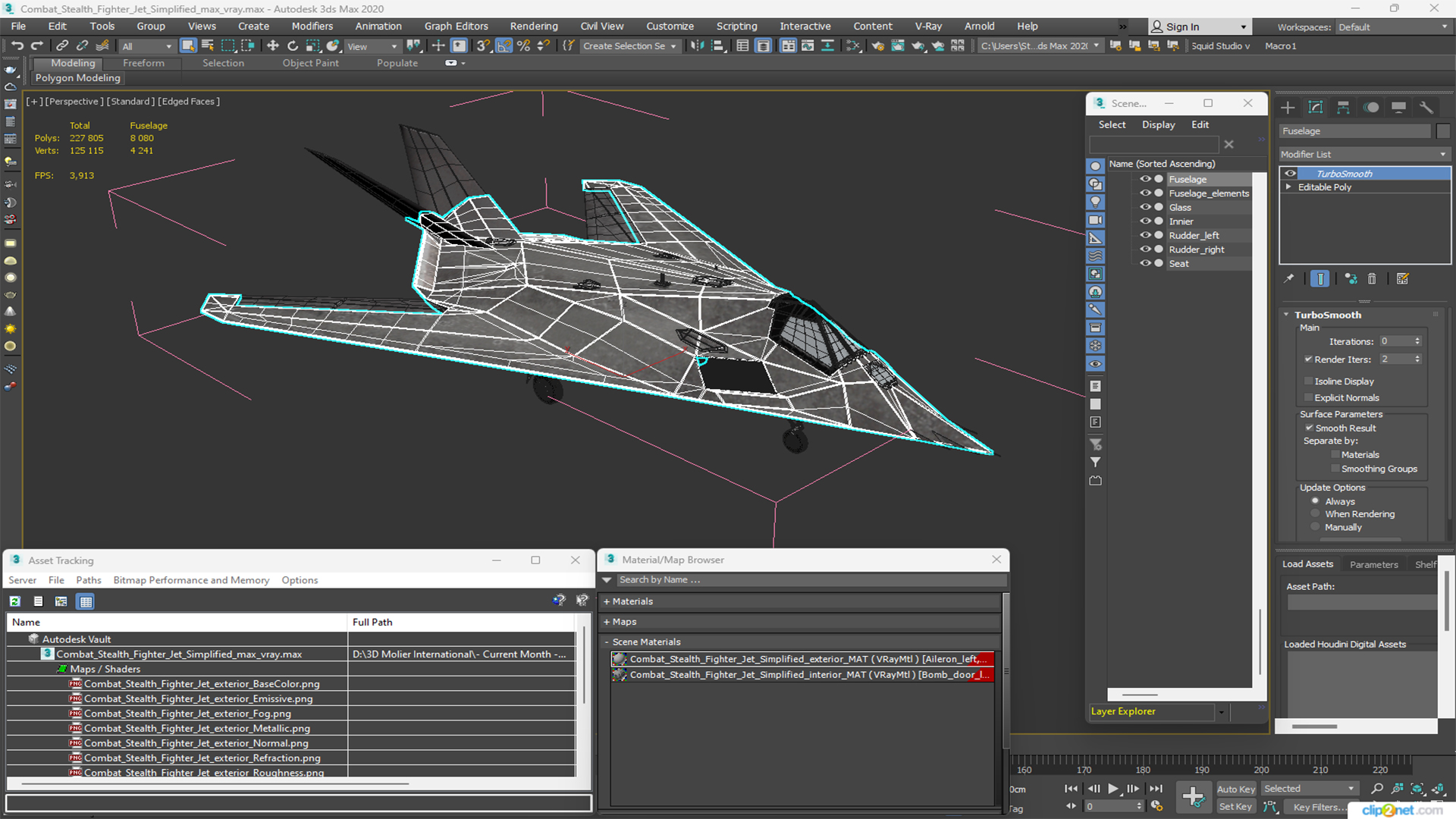Open the Modify command panel tab

pos(1316,108)
